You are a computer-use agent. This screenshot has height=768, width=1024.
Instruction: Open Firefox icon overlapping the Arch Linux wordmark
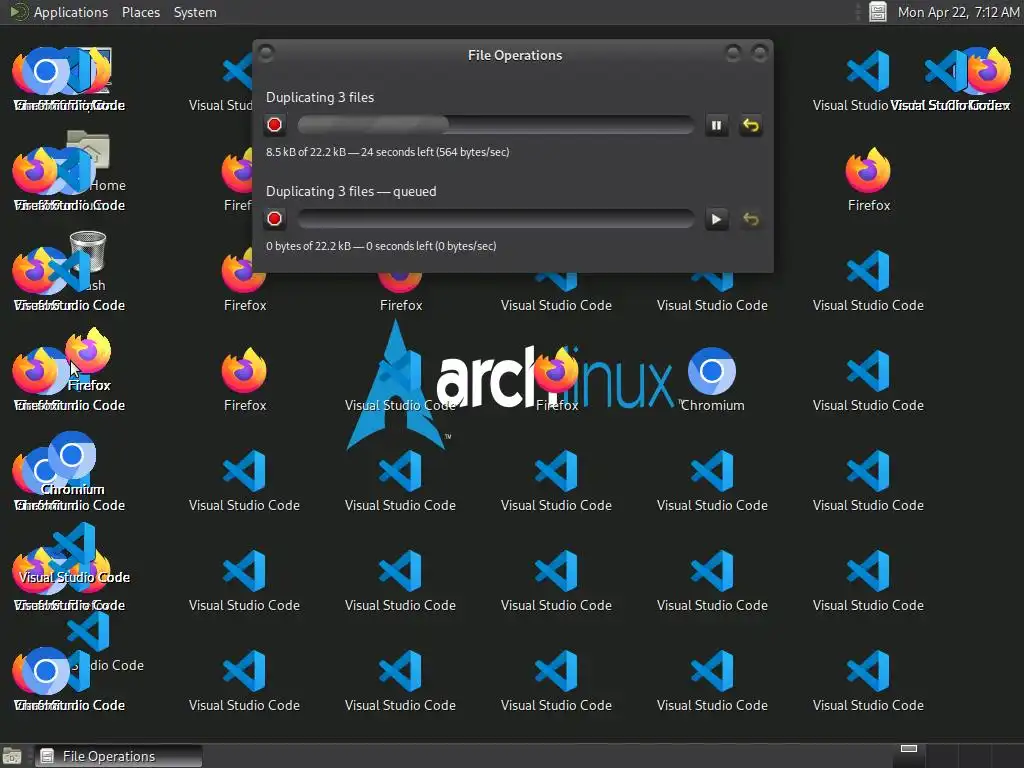[556, 379]
